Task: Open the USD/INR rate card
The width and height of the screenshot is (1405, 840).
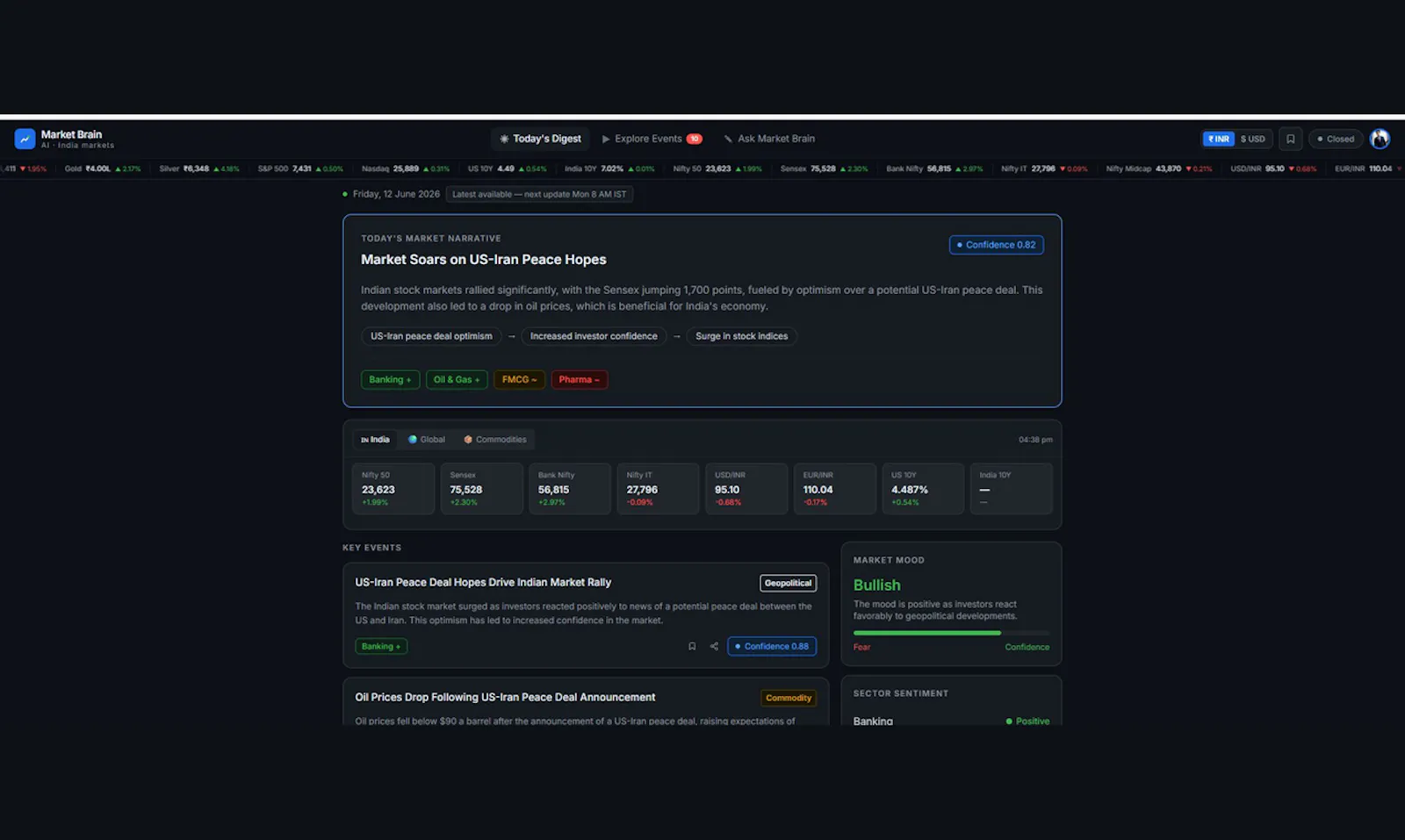Action: point(746,489)
